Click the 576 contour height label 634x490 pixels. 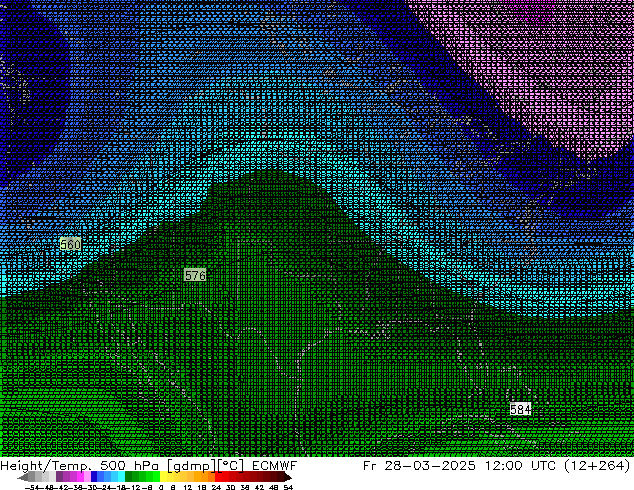coord(195,275)
